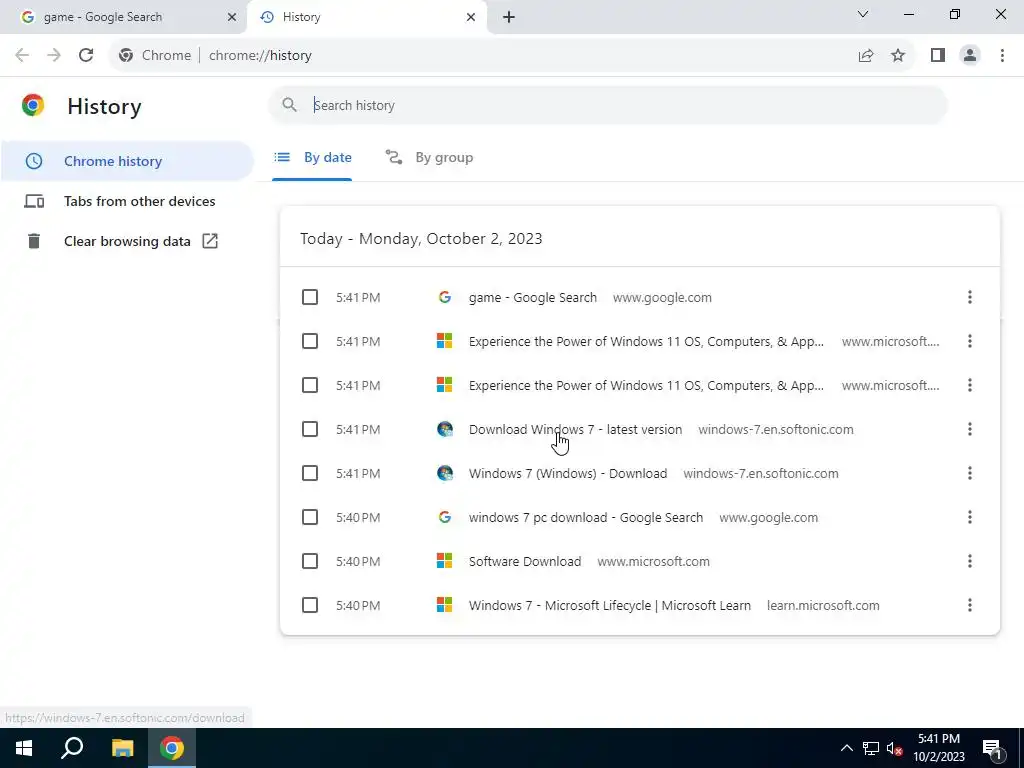The image size is (1024, 768).
Task: Select the By date tab
Action: point(312,158)
